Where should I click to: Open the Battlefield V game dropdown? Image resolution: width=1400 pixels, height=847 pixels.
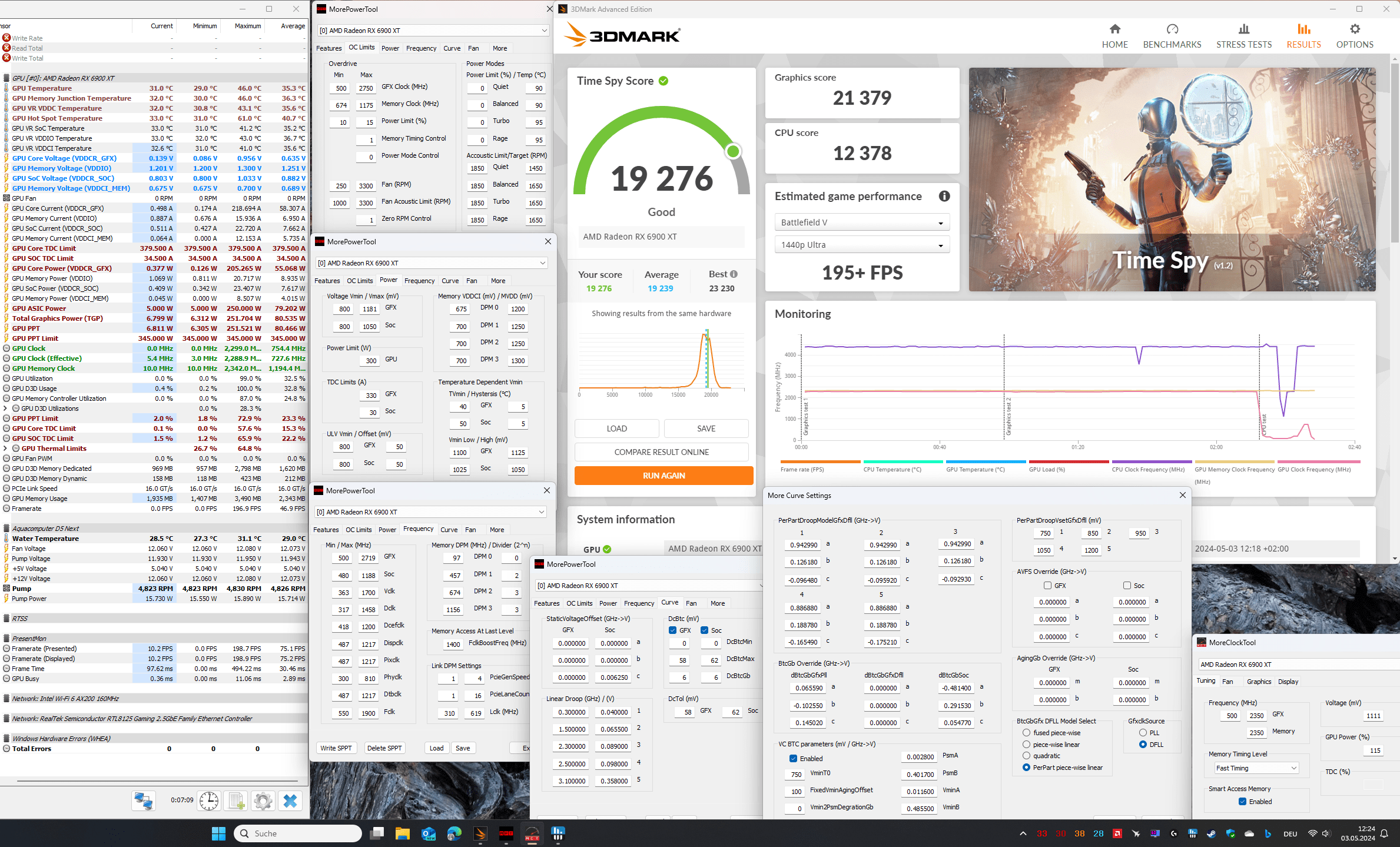click(x=862, y=222)
